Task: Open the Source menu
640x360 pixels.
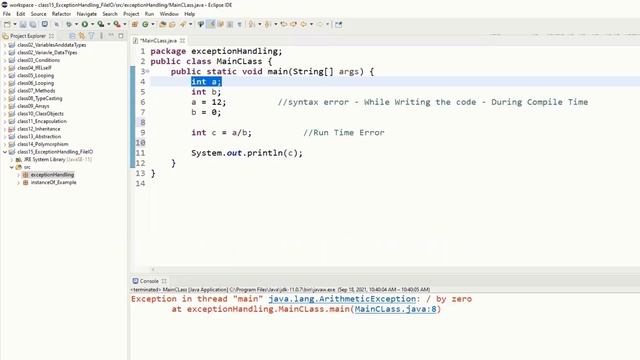Action: coord(38,14)
